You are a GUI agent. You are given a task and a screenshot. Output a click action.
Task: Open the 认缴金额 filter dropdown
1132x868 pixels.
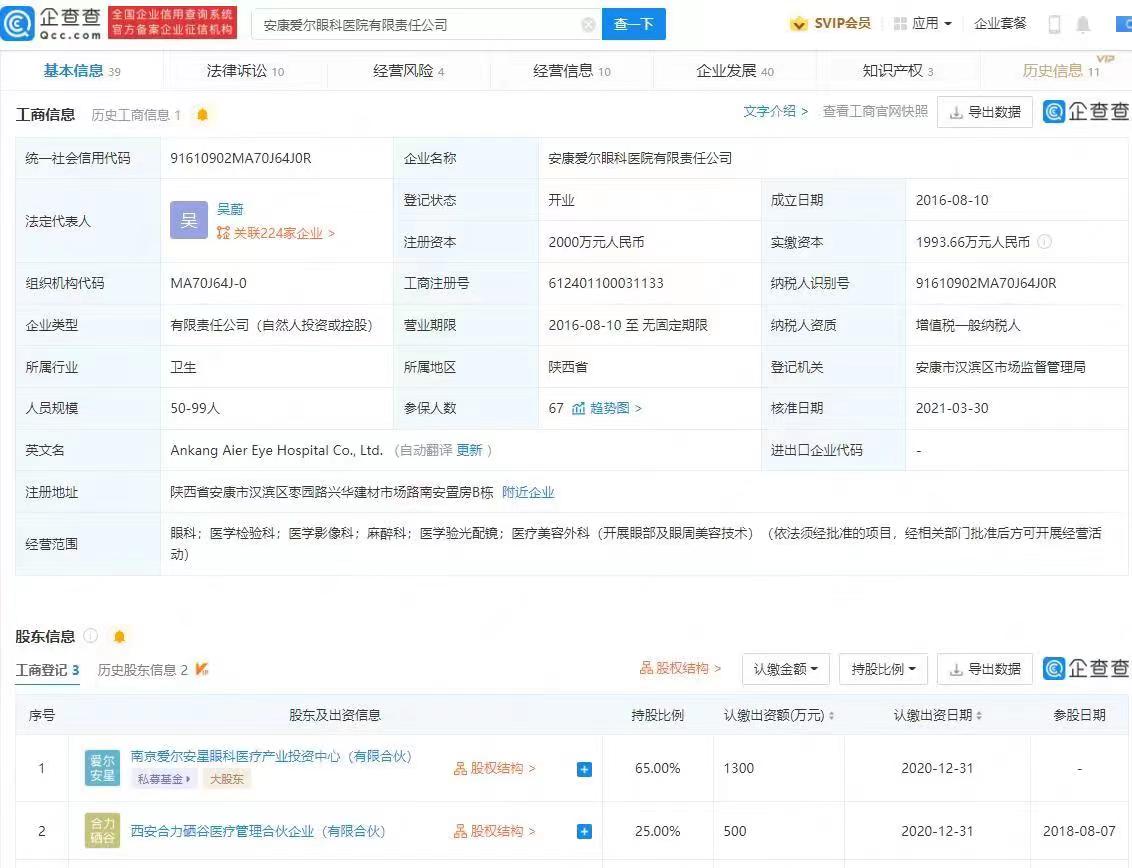pos(785,669)
